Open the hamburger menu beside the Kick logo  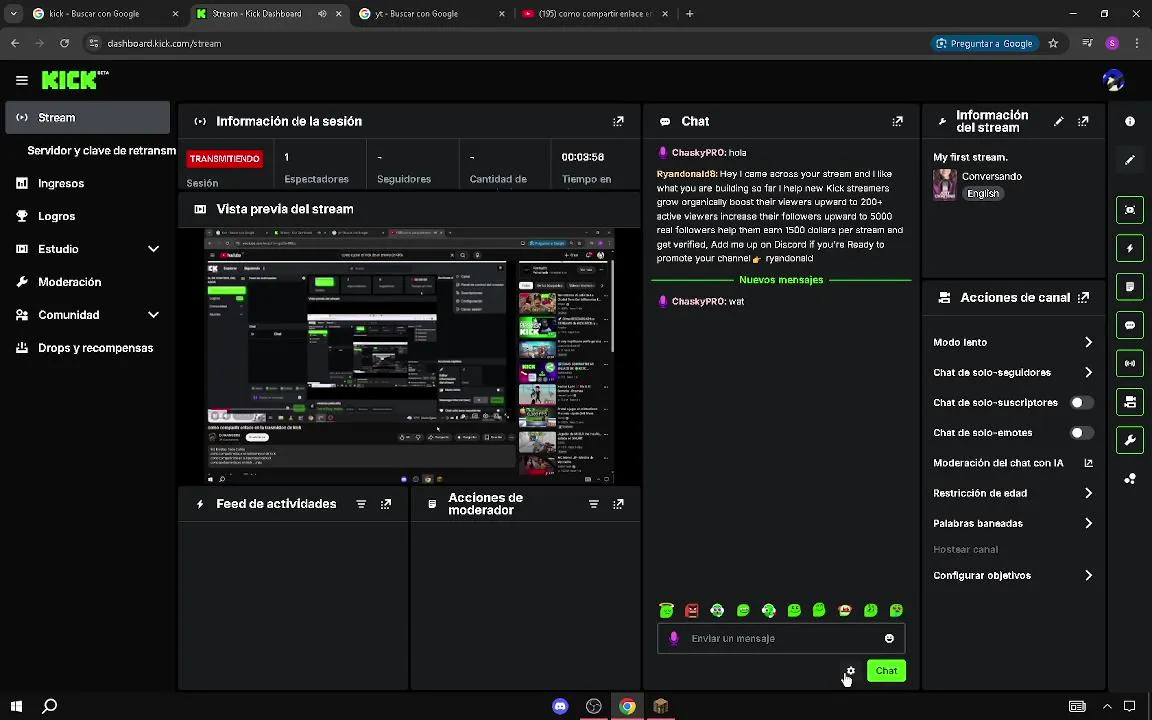pos(21,80)
